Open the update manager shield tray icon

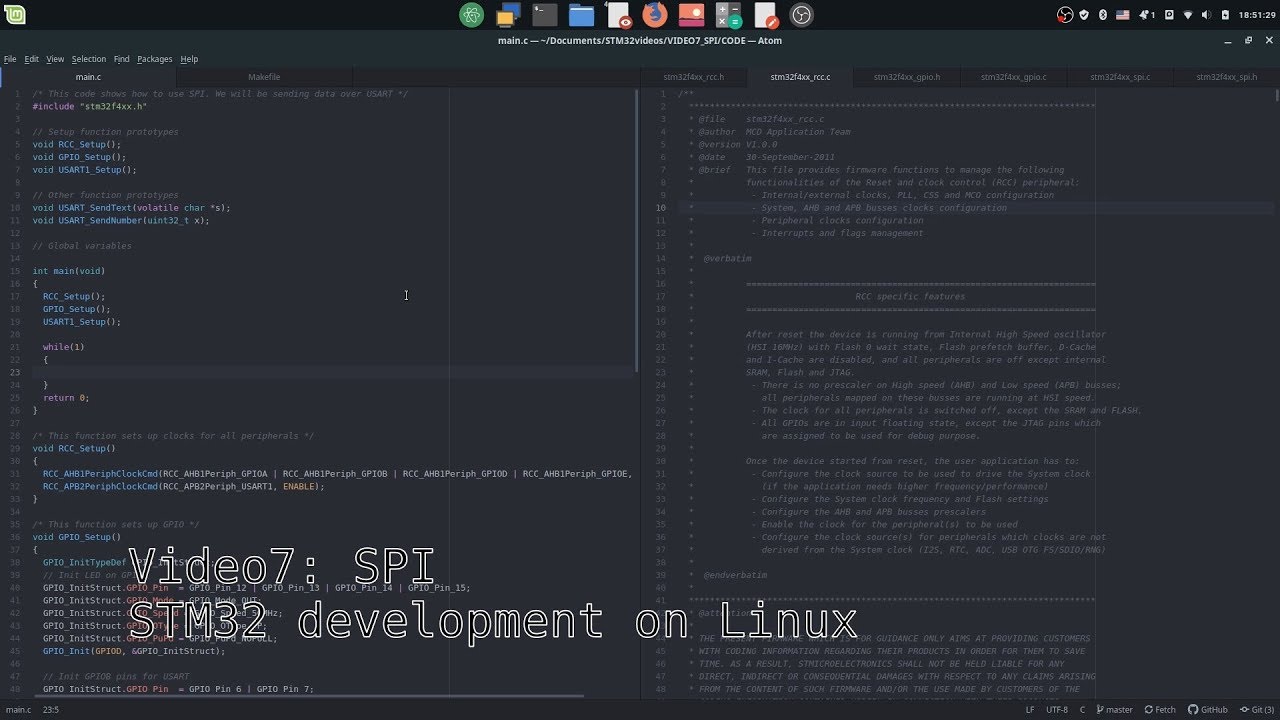click(1084, 15)
